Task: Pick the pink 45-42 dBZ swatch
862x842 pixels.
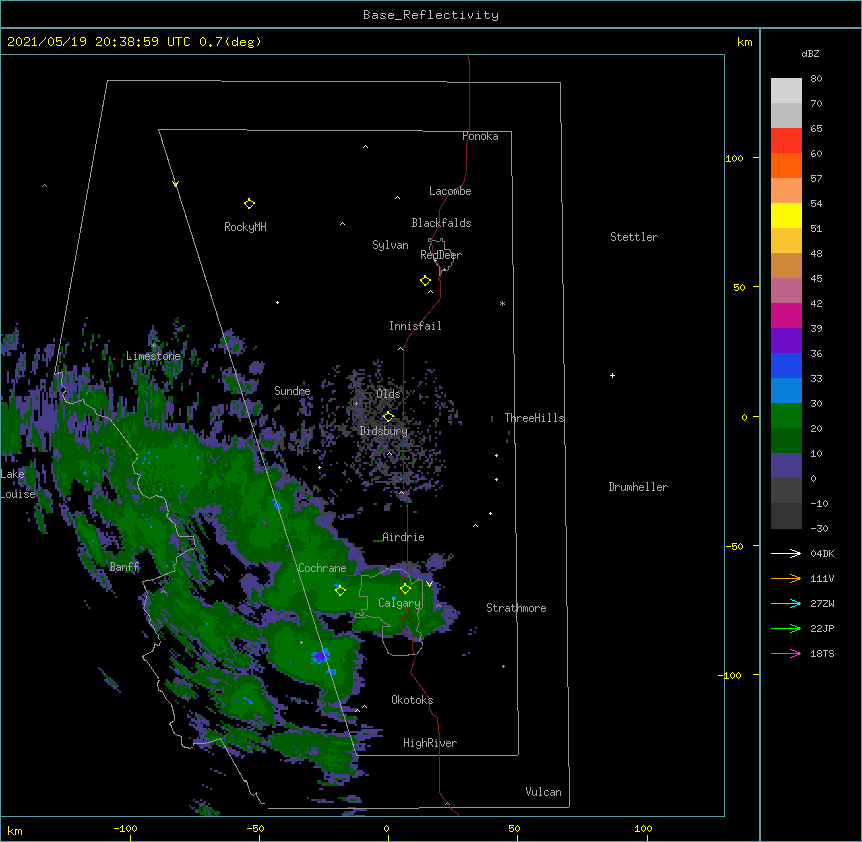Action: pos(786,290)
